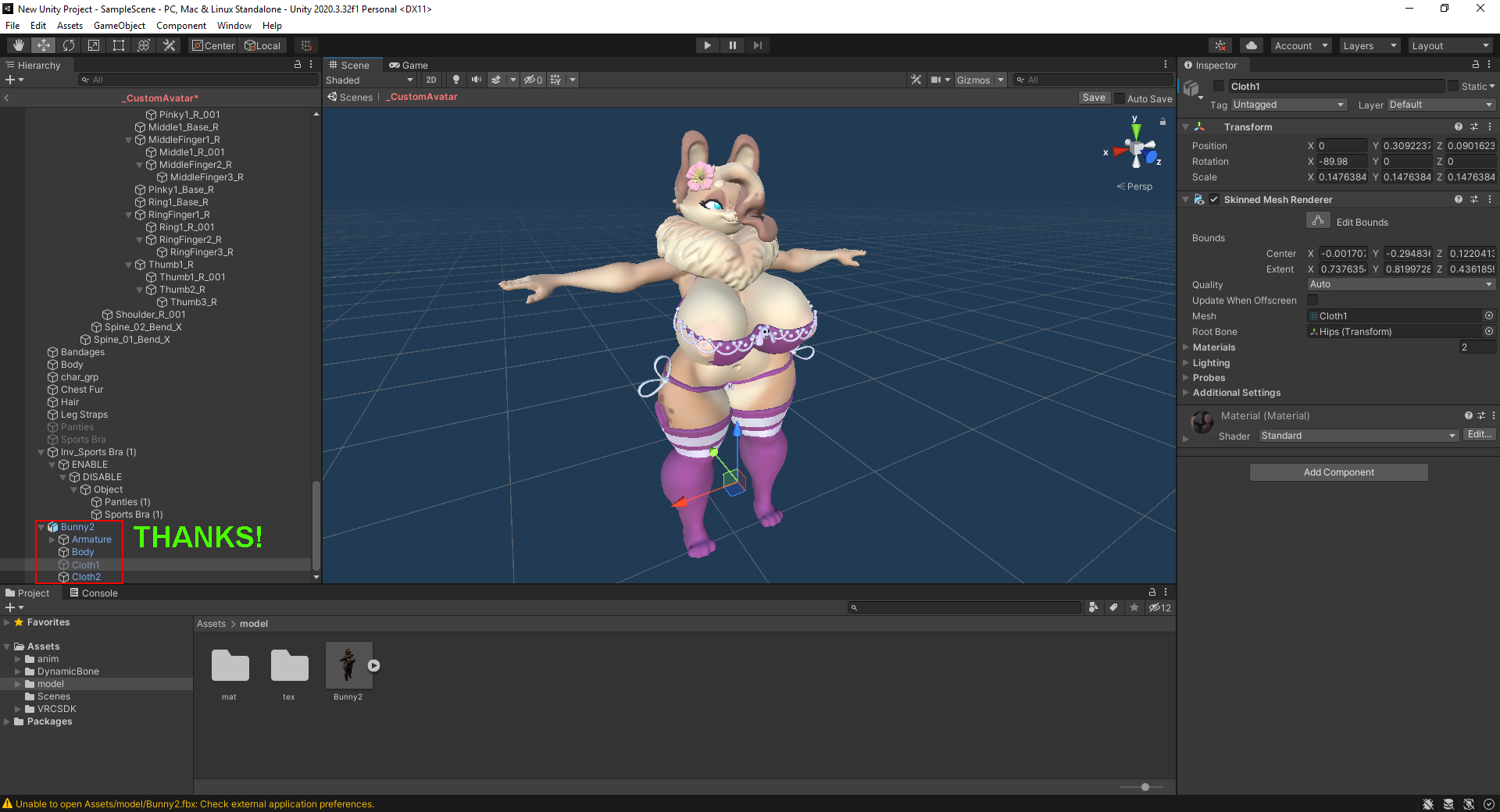Open the Window menu
This screenshot has width=1500, height=812.
pyautogui.click(x=234, y=25)
